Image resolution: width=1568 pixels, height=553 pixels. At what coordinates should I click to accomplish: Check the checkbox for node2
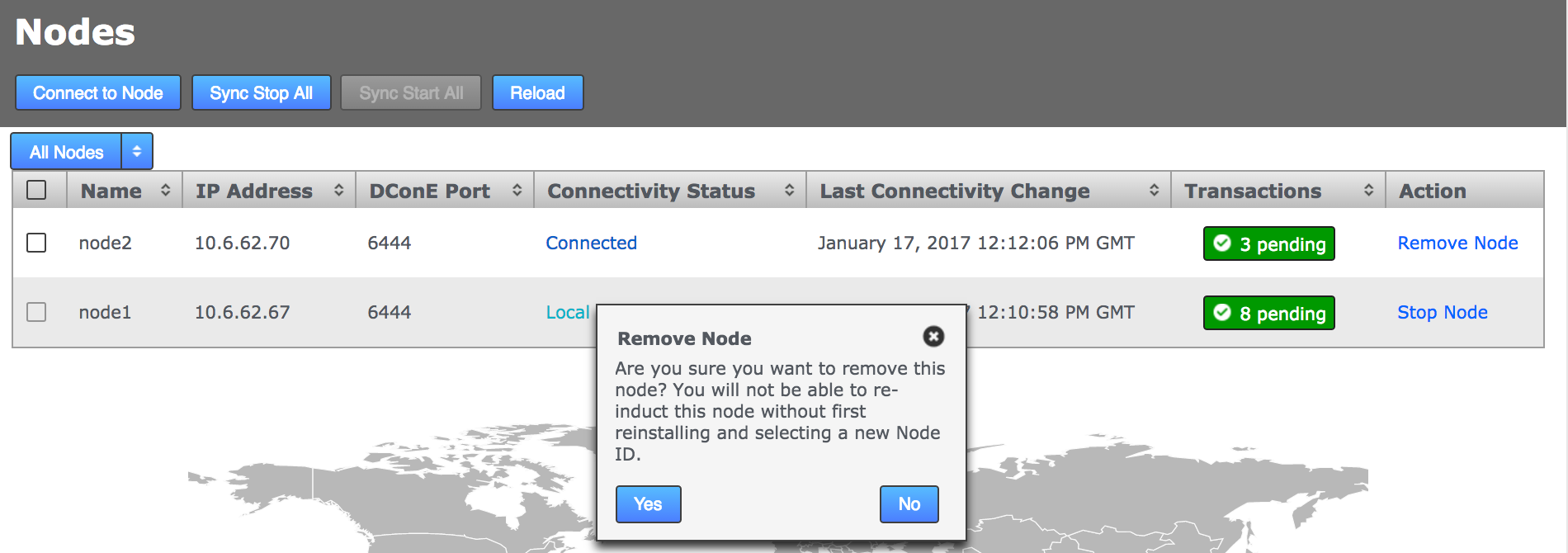click(x=36, y=243)
